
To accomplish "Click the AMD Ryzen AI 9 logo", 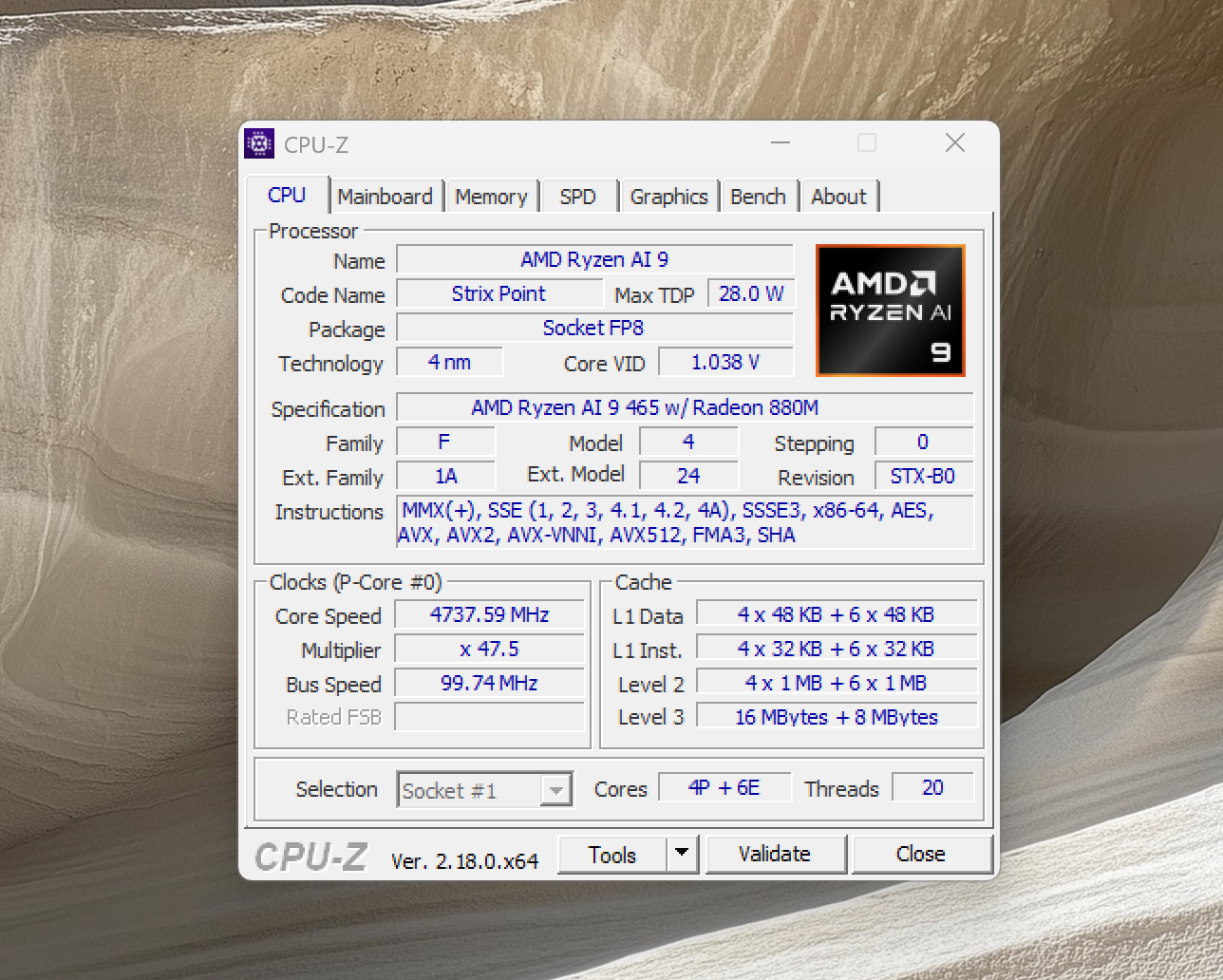I will (x=890, y=311).
